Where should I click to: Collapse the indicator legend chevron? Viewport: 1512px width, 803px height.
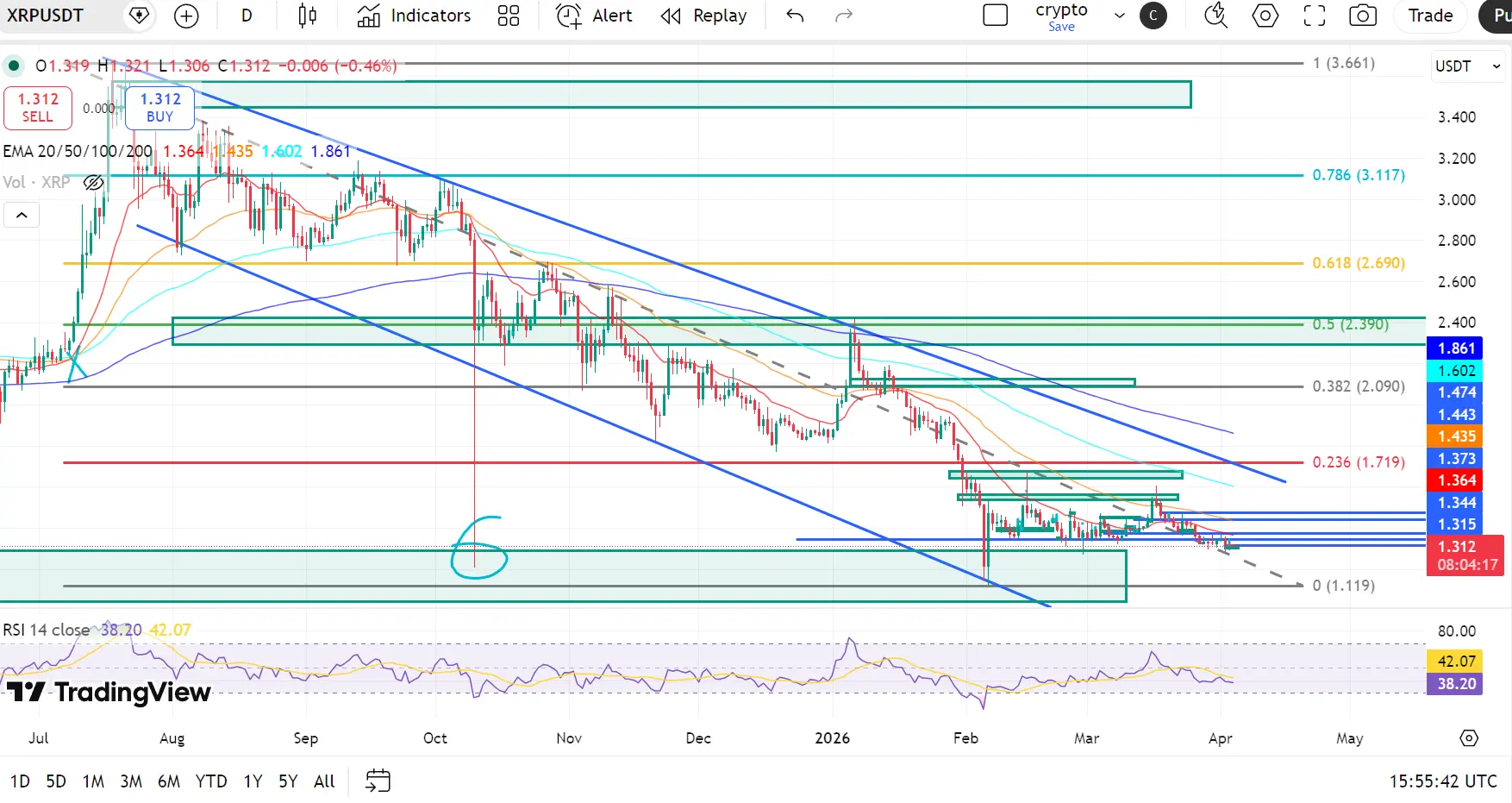tap(22, 215)
